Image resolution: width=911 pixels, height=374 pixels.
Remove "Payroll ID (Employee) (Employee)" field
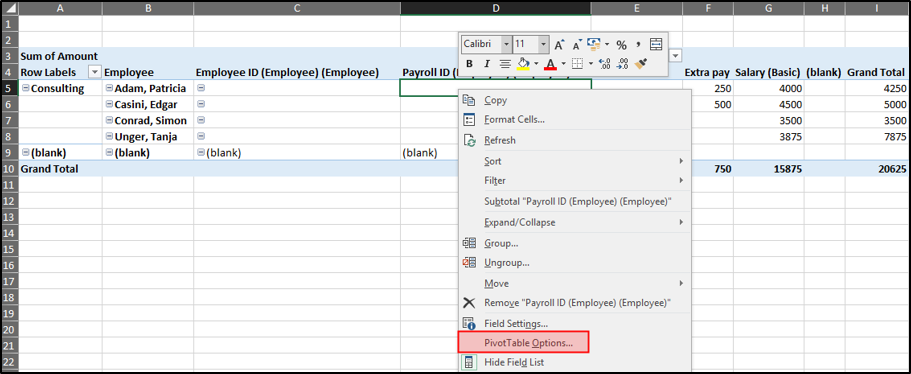coord(575,303)
